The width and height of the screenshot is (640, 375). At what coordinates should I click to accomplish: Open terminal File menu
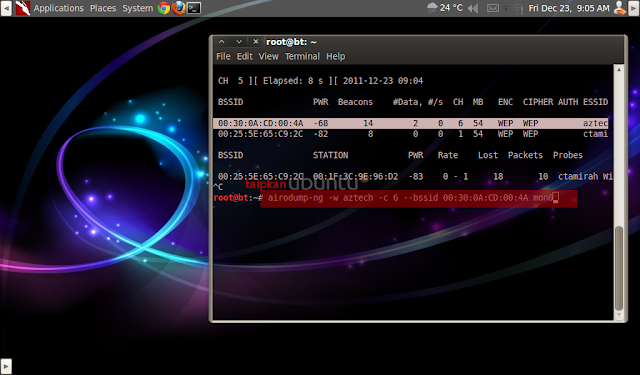pos(223,56)
